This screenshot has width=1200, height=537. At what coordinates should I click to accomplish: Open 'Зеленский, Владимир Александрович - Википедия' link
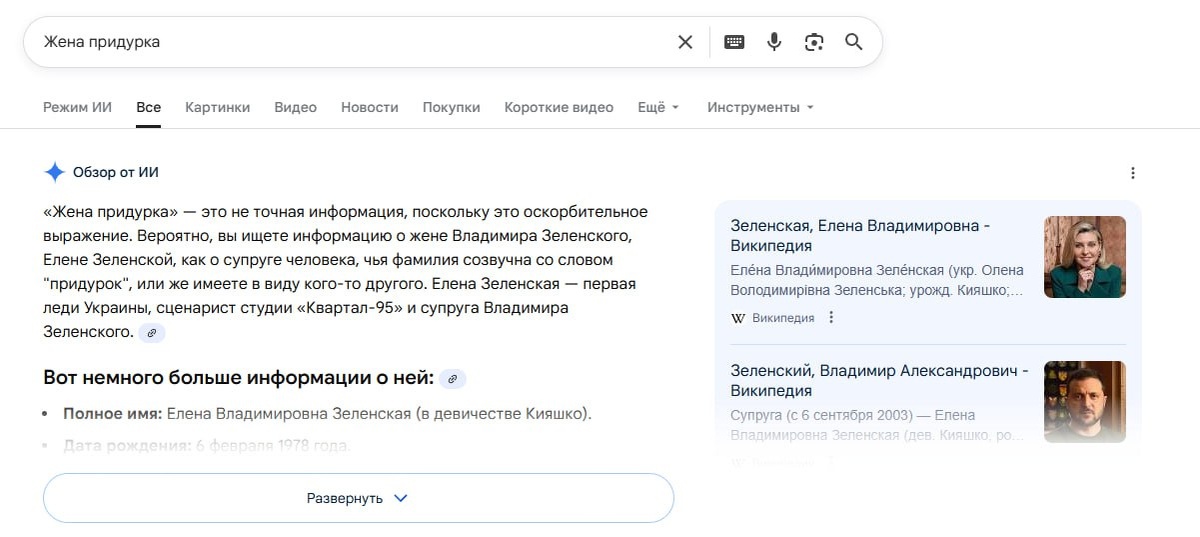(879, 380)
